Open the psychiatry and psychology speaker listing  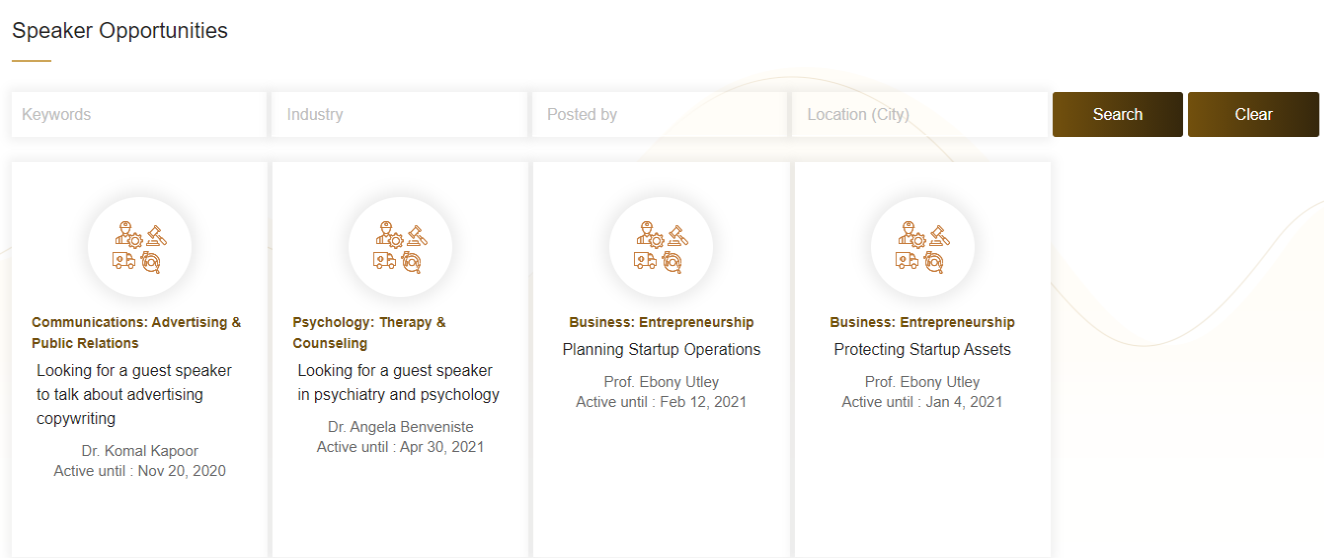click(x=398, y=383)
